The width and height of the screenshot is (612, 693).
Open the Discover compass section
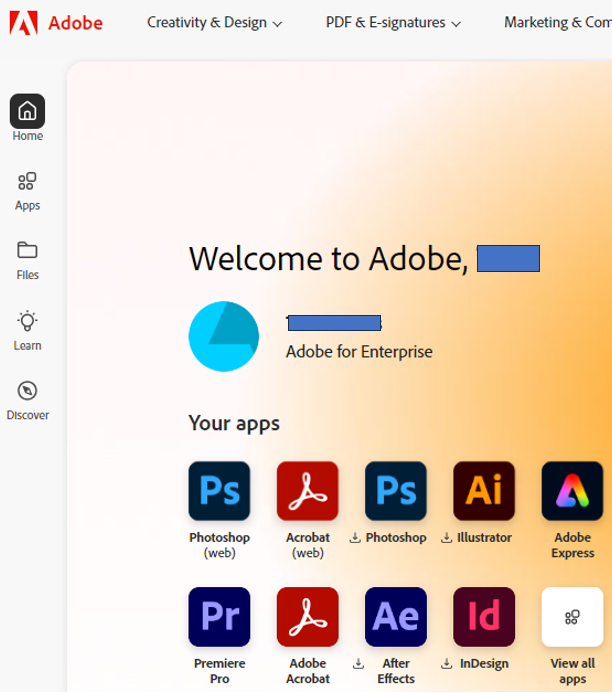coord(27,400)
